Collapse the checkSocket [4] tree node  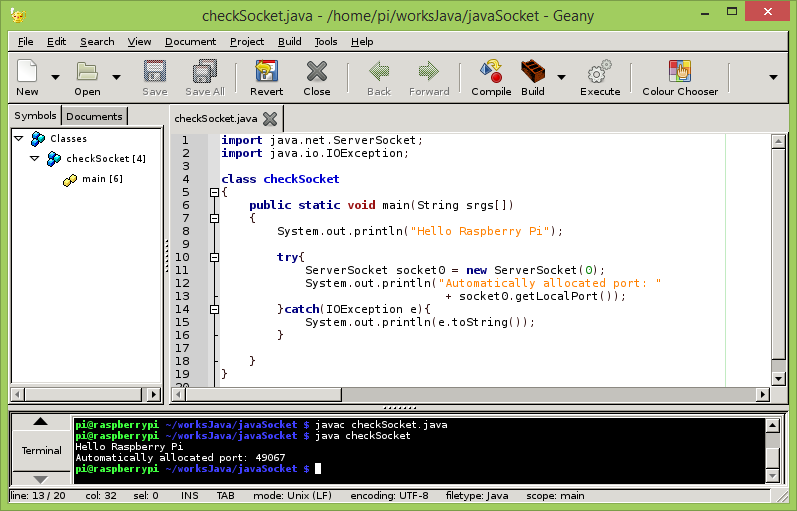pos(35,158)
